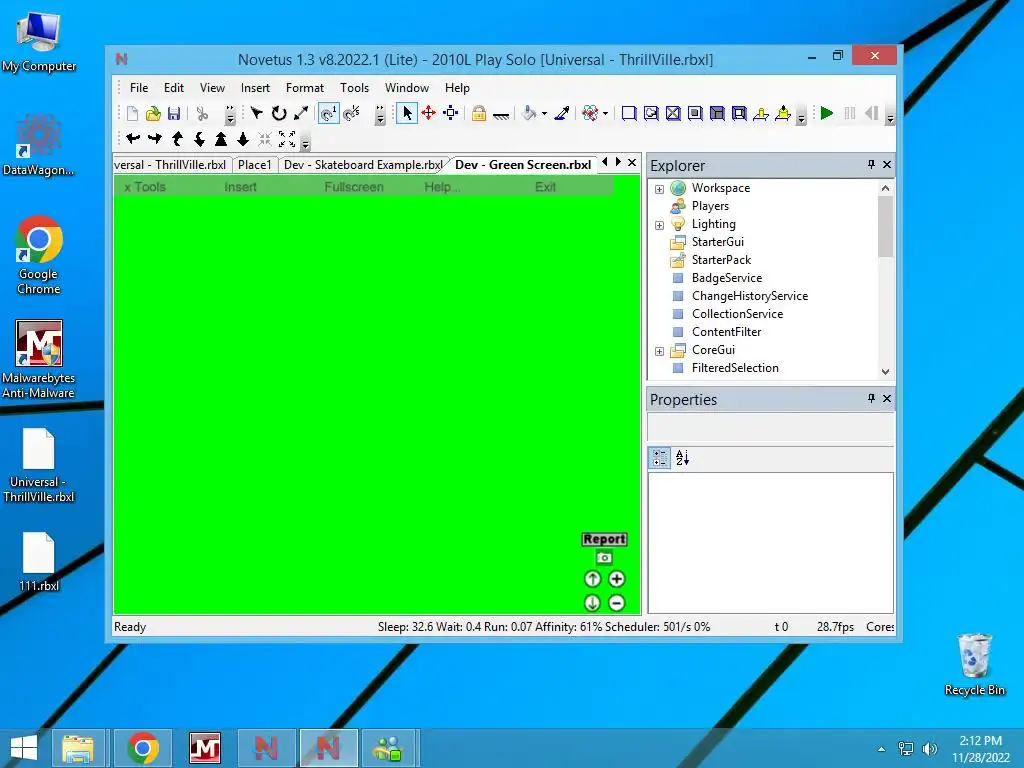
Task: Click the viewport screenshot camera button
Action: (604, 558)
